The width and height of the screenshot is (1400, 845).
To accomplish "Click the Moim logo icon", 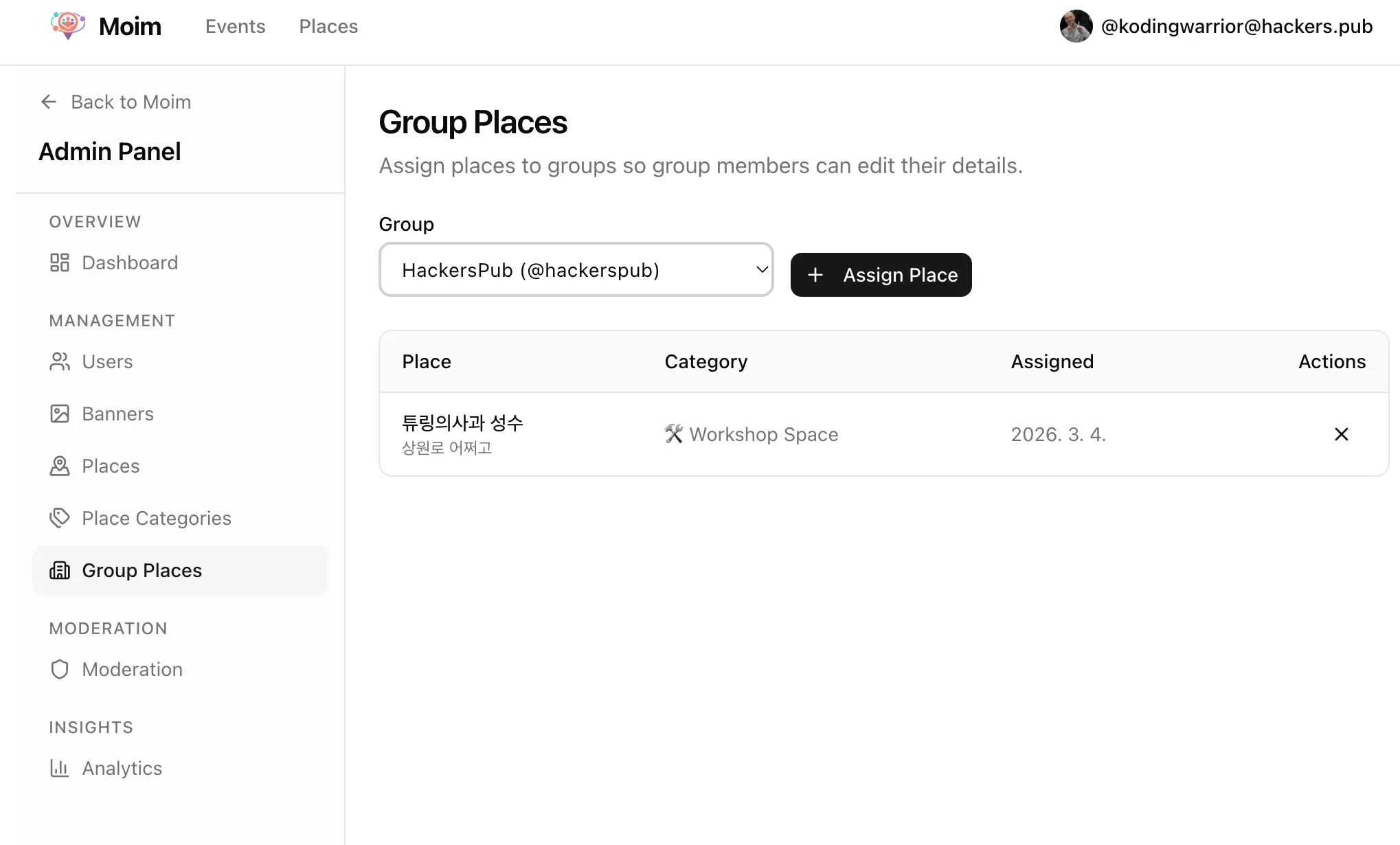I will pos(67,25).
